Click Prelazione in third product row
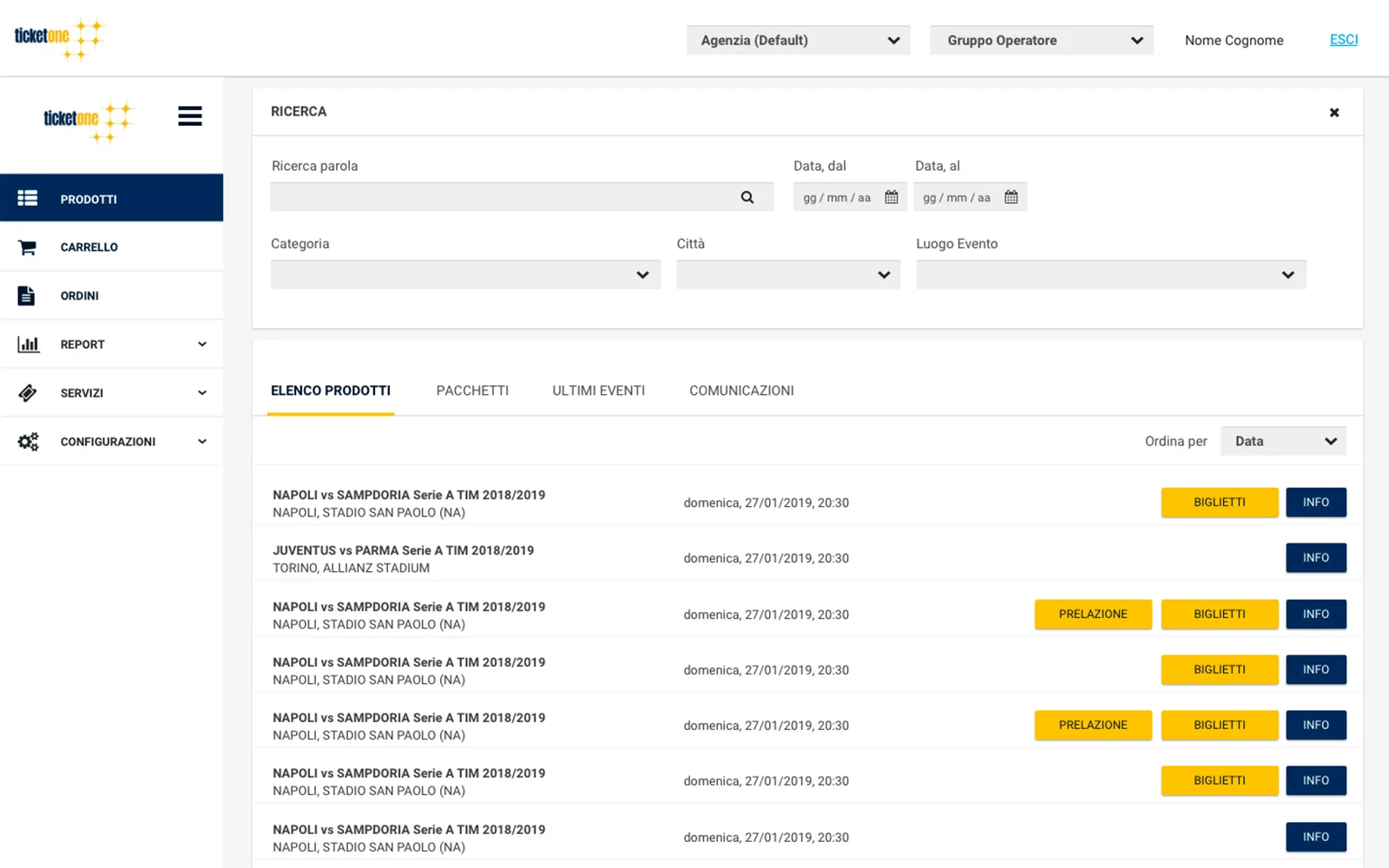 [1093, 615]
